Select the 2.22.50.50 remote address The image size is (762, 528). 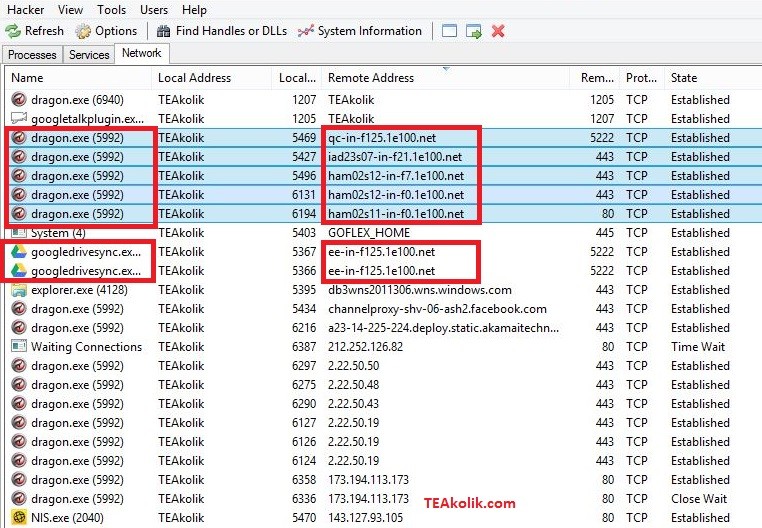[x=353, y=366]
